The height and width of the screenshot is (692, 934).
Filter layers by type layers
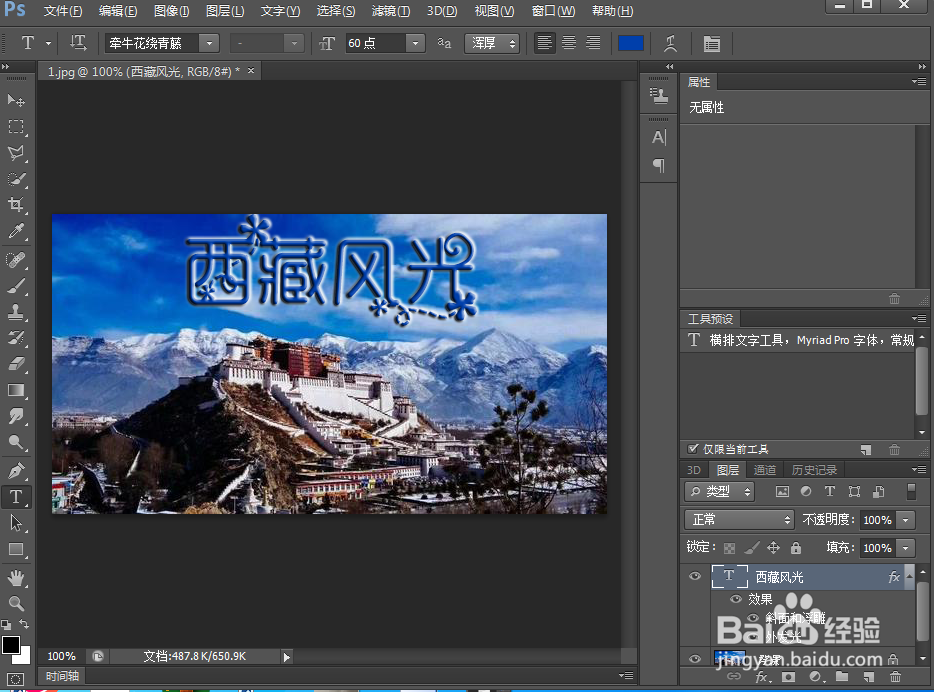tap(830, 491)
